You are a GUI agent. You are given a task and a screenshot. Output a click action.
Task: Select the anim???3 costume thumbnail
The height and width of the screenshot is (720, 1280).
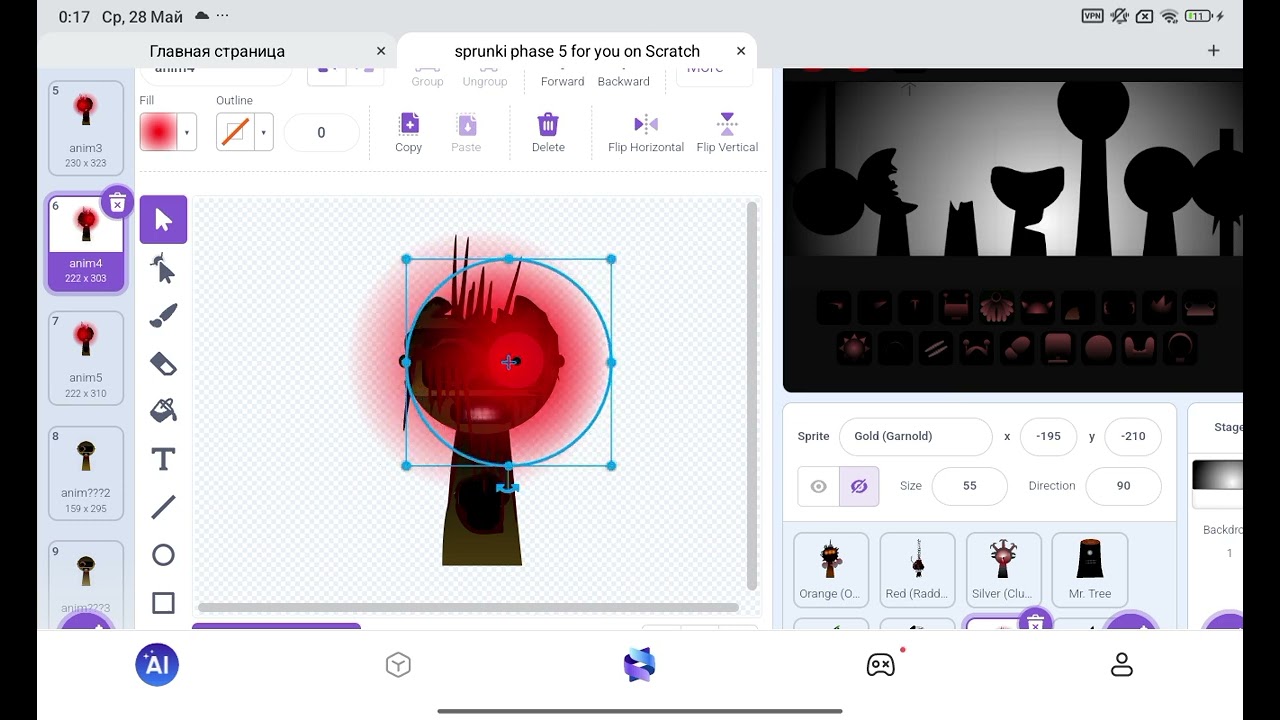pyautogui.click(x=86, y=583)
